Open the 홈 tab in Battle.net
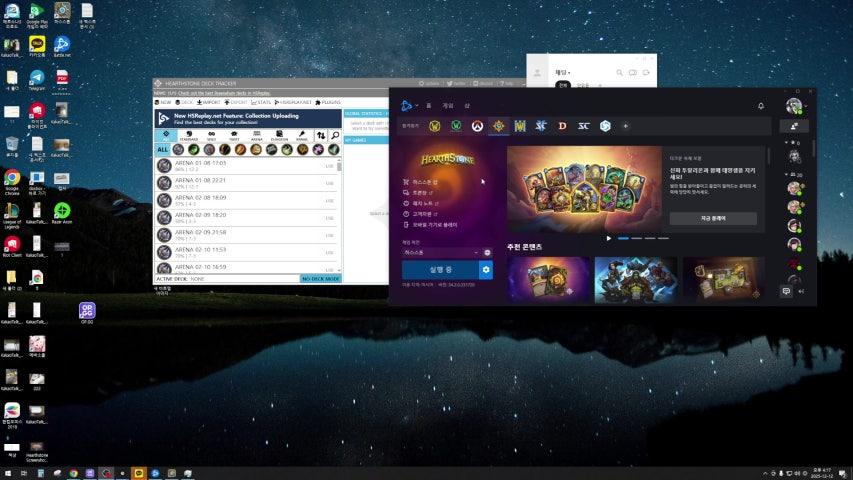853x480 pixels. pos(429,106)
